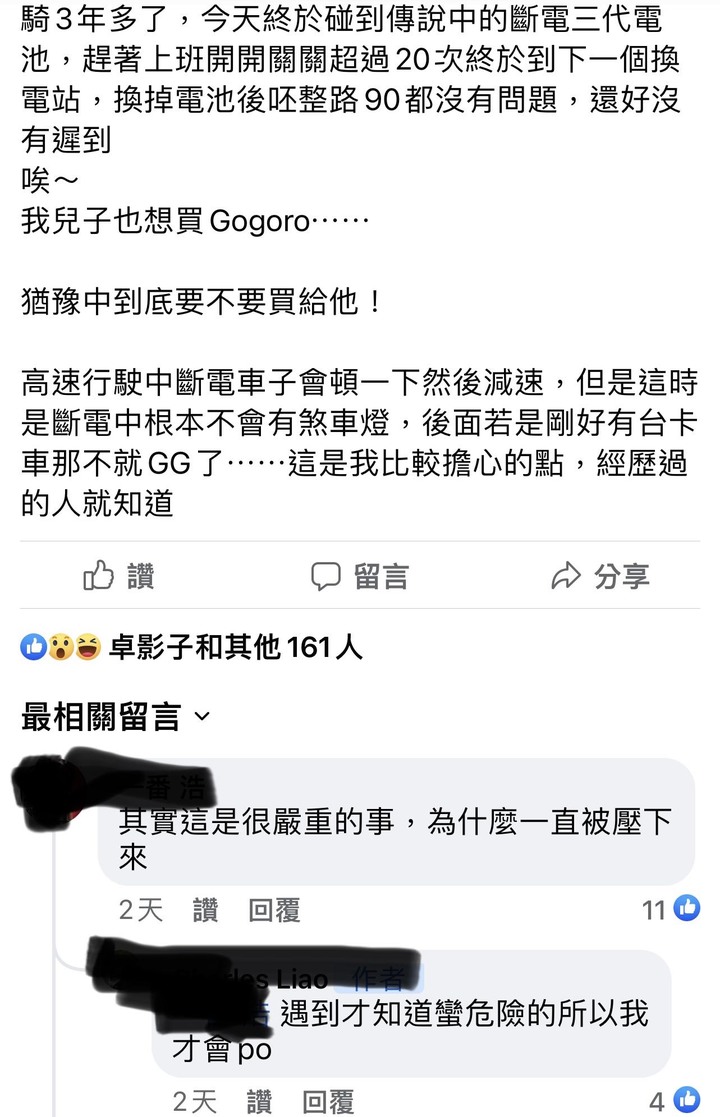Like the author's reply via 讚
The height and width of the screenshot is (1117, 720).
pos(259,1101)
